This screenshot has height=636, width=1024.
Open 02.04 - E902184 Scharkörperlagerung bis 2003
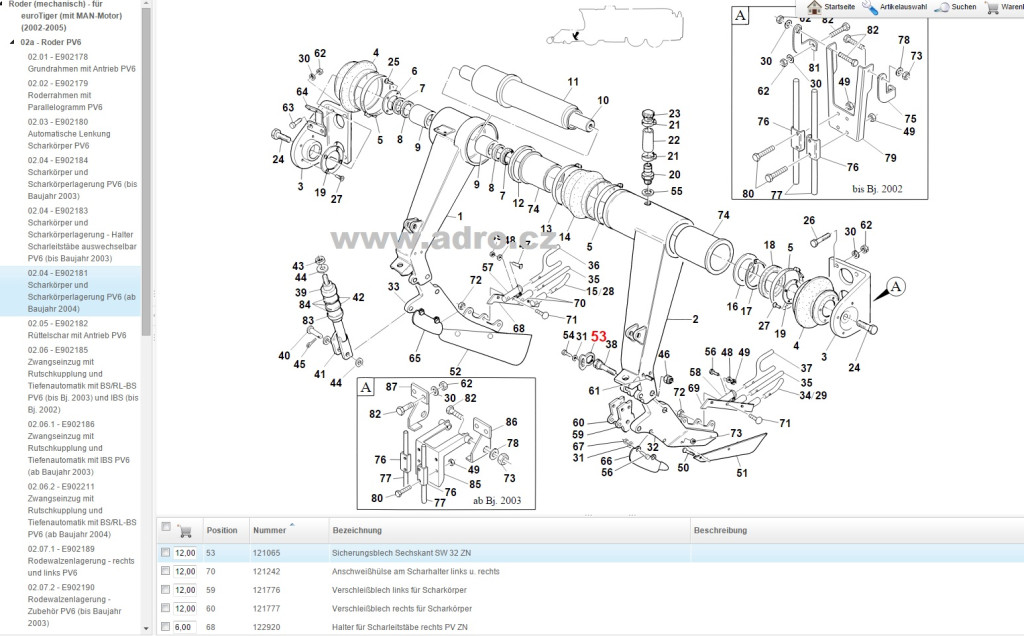(82, 178)
